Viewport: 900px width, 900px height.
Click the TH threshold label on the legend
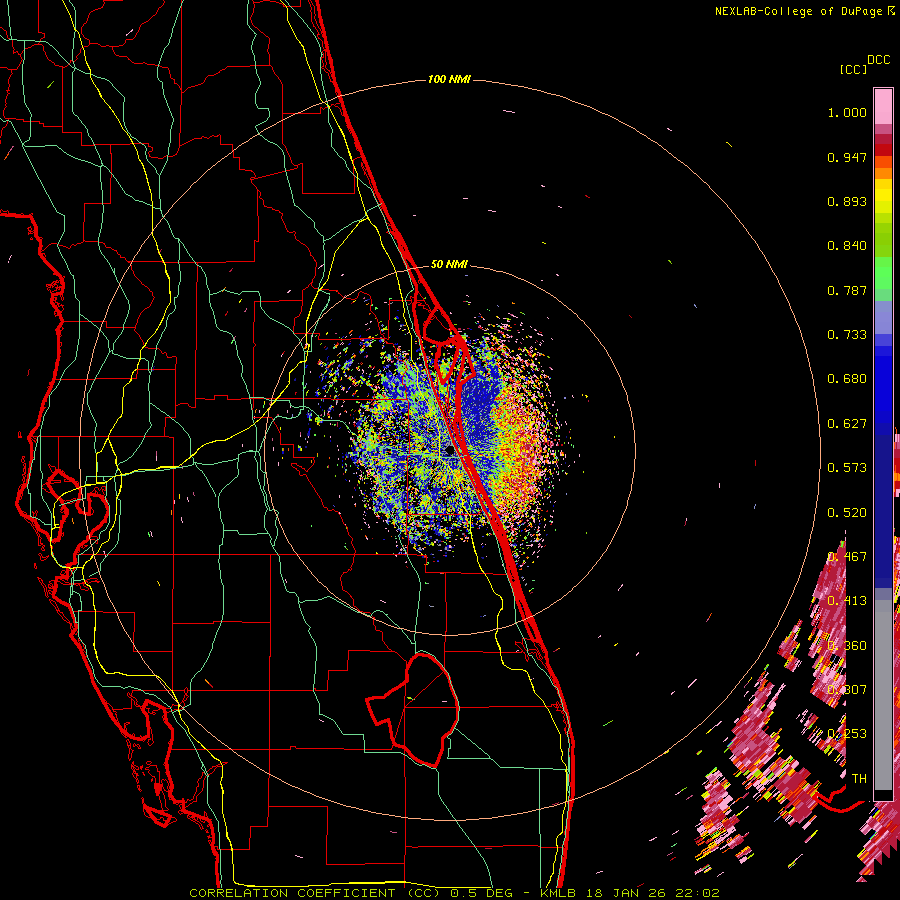coord(859,779)
